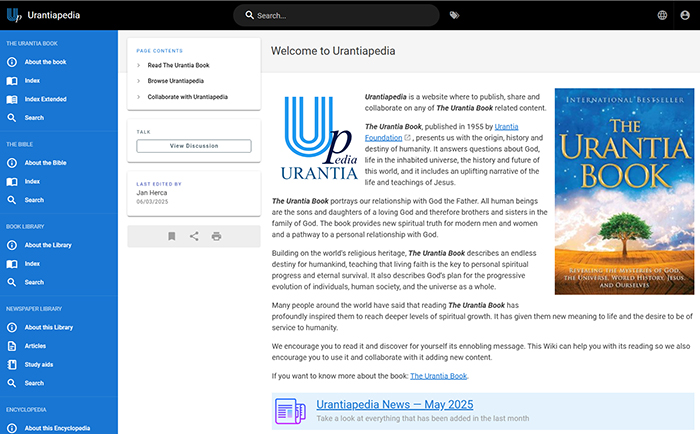Screen dimensions: 700x434
Task: Click the print page icon
Action: click(216, 236)
